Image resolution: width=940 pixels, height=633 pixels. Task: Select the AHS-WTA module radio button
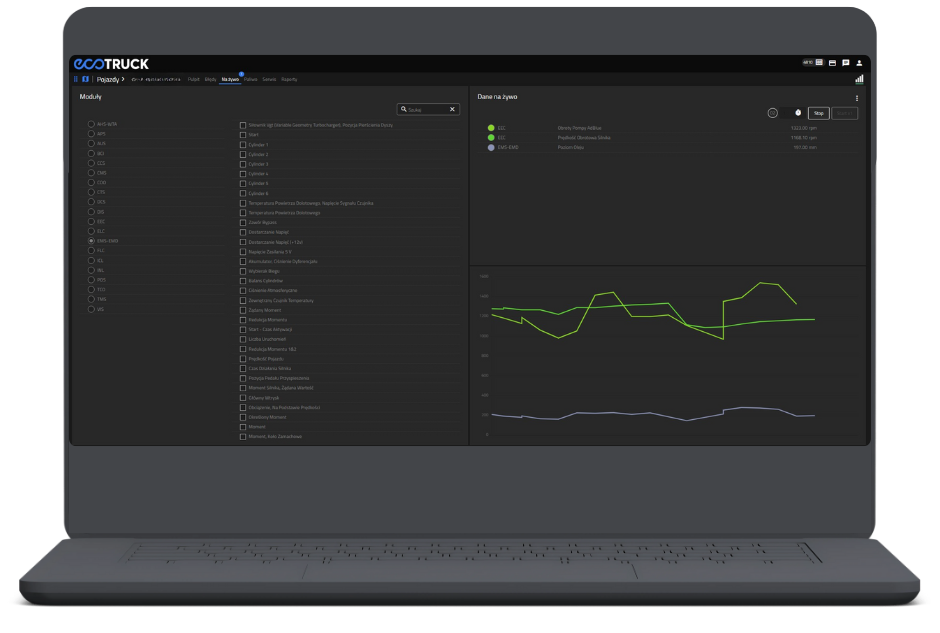(91, 125)
